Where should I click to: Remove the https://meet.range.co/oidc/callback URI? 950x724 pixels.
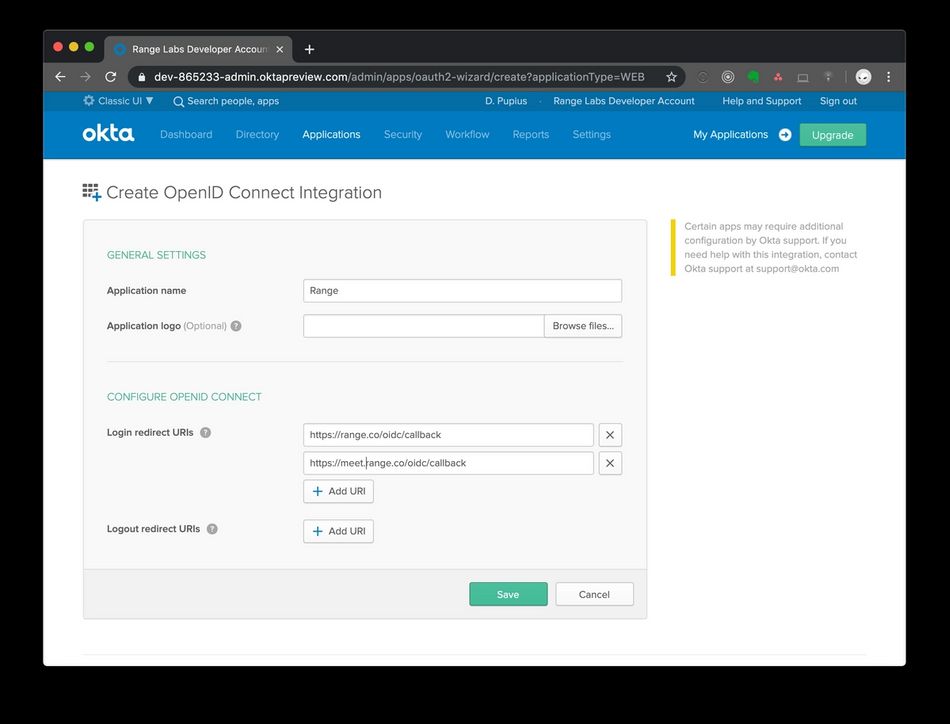(610, 463)
